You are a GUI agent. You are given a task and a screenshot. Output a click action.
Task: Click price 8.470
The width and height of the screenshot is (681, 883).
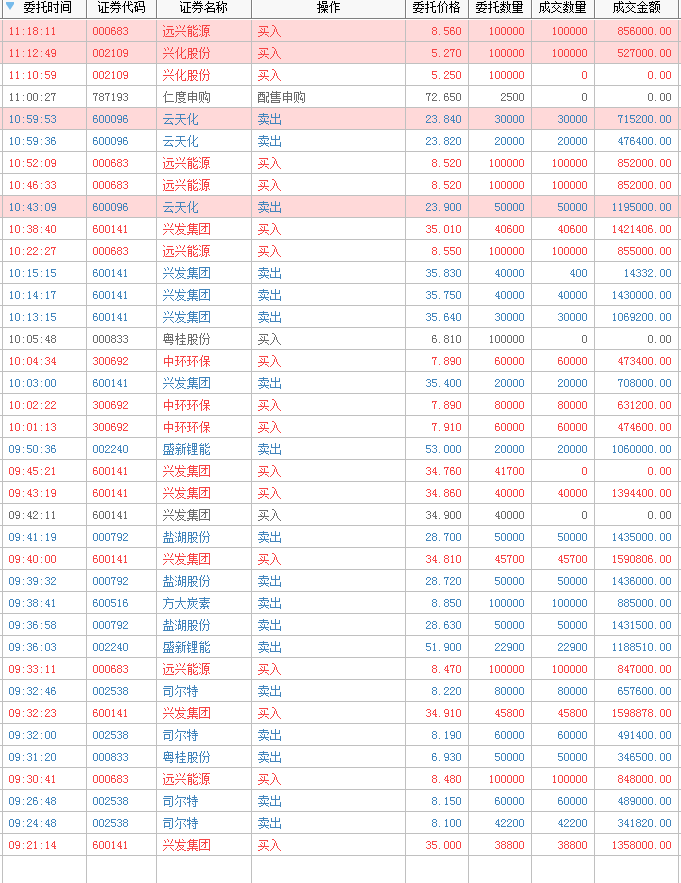446,668
